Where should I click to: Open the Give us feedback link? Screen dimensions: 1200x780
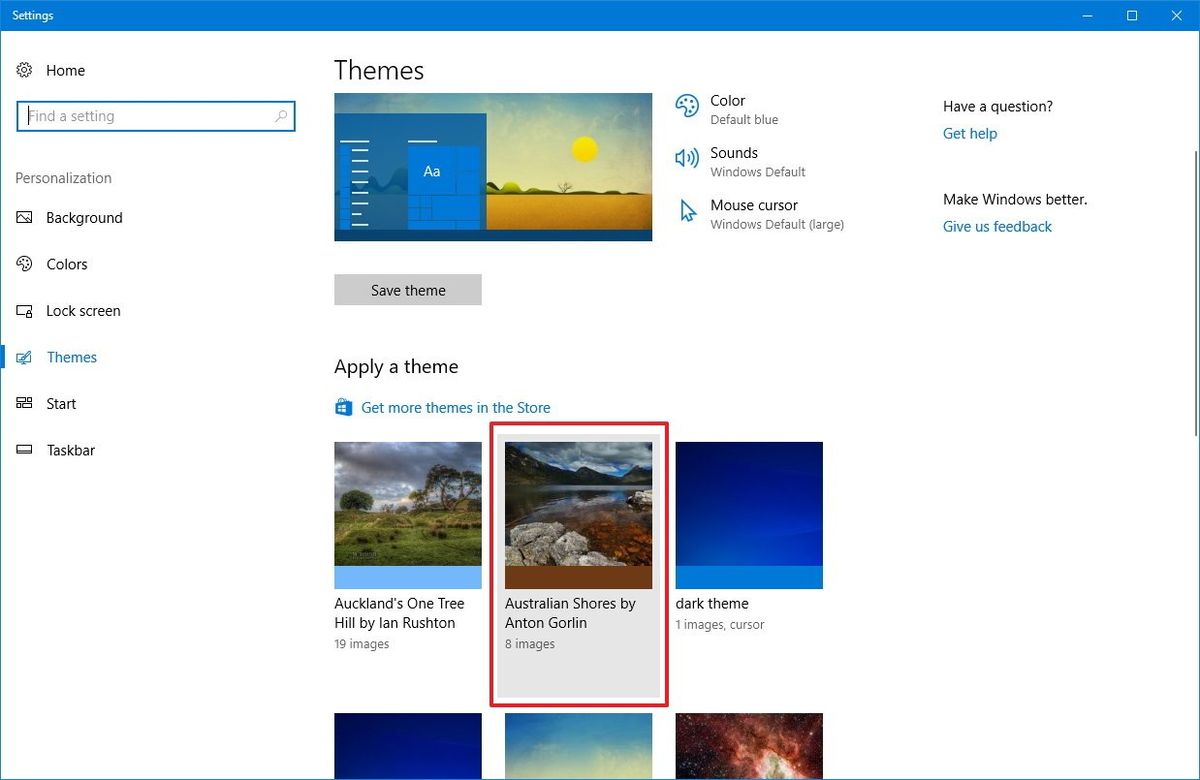(996, 226)
